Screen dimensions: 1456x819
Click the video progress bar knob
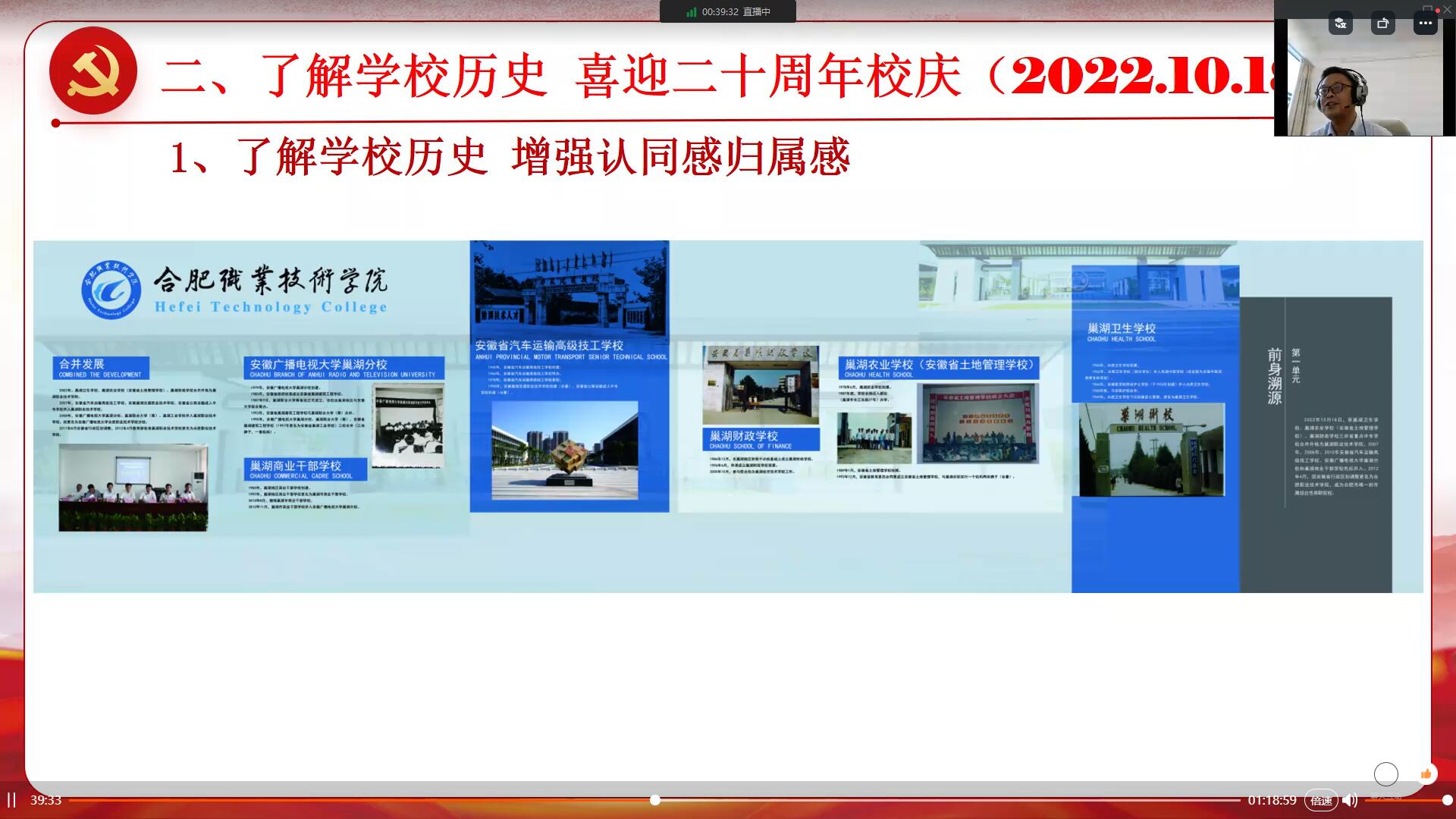click(655, 800)
